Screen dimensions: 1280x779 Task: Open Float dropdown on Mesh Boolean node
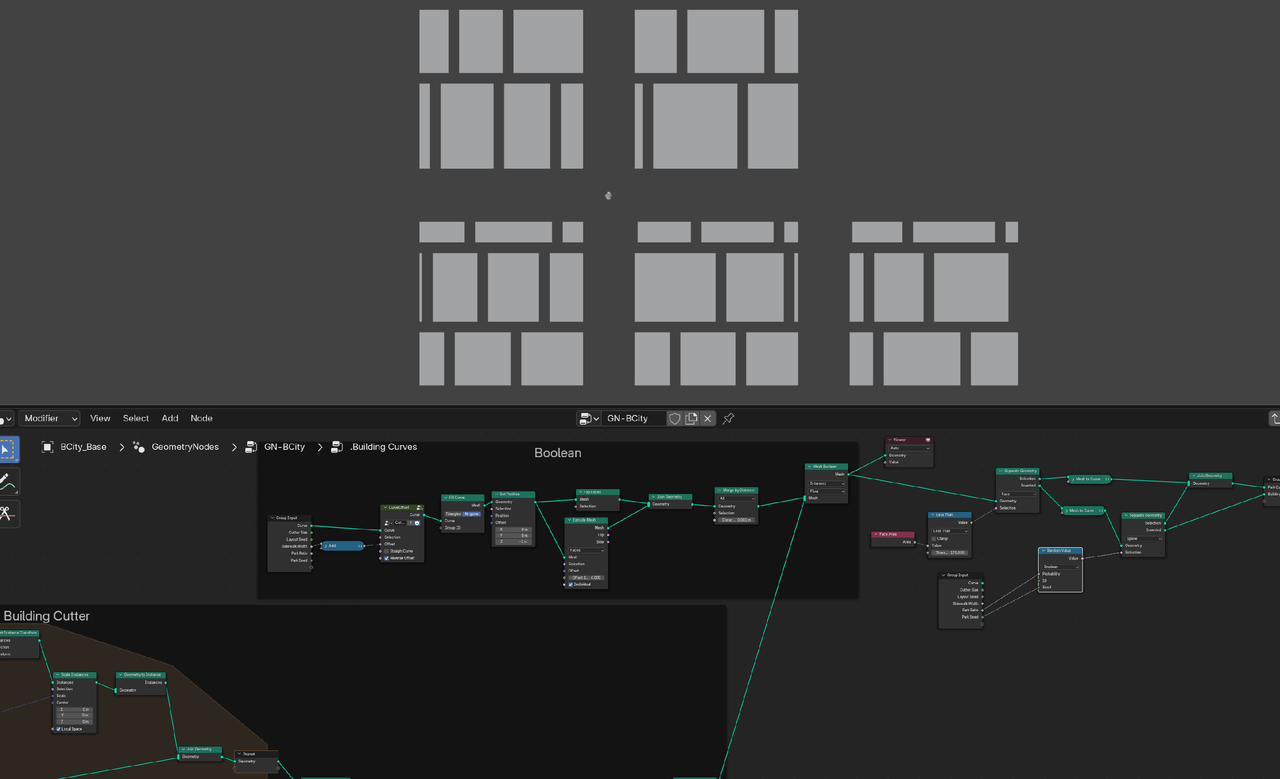(x=827, y=491)
